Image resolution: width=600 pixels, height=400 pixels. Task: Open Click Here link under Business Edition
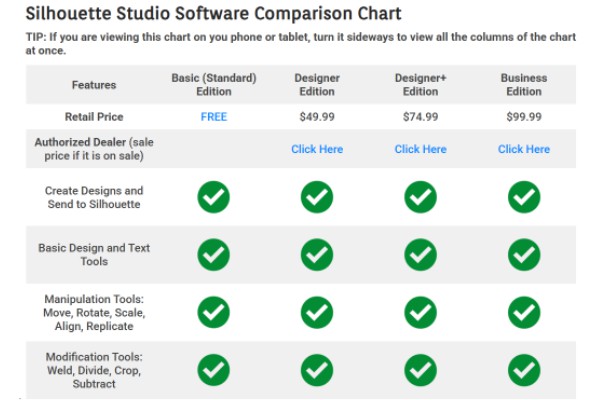(524, 149)
